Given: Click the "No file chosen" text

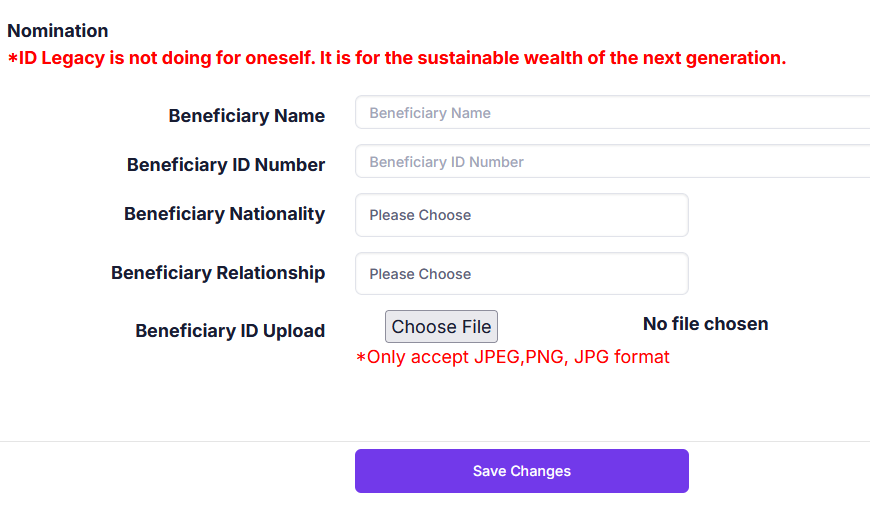Looking at the screenshot, I should click(705, 324).
